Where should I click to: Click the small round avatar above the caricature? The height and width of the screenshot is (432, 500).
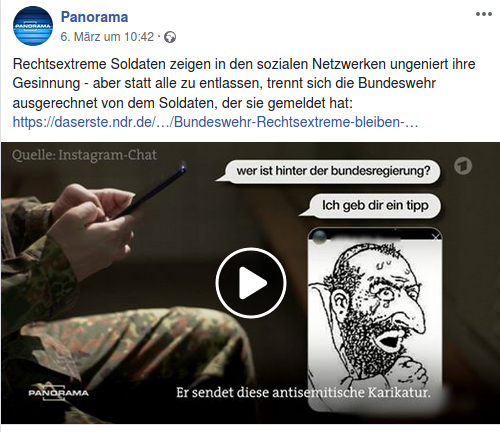(x=319, y=237)
